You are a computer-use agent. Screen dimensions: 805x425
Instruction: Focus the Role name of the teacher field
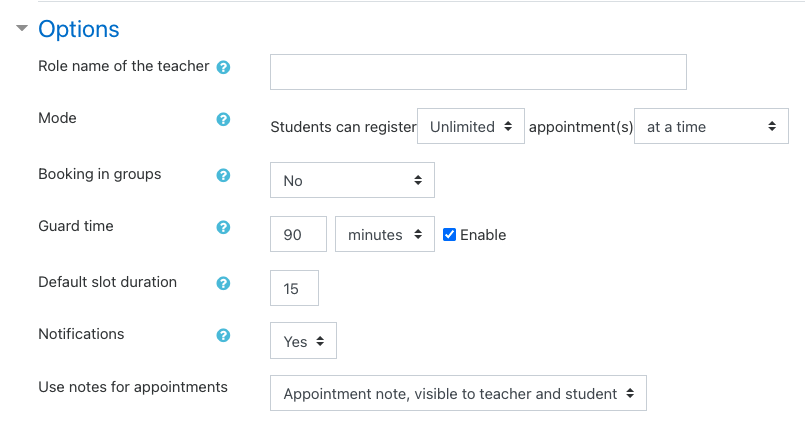pos(478,72)
